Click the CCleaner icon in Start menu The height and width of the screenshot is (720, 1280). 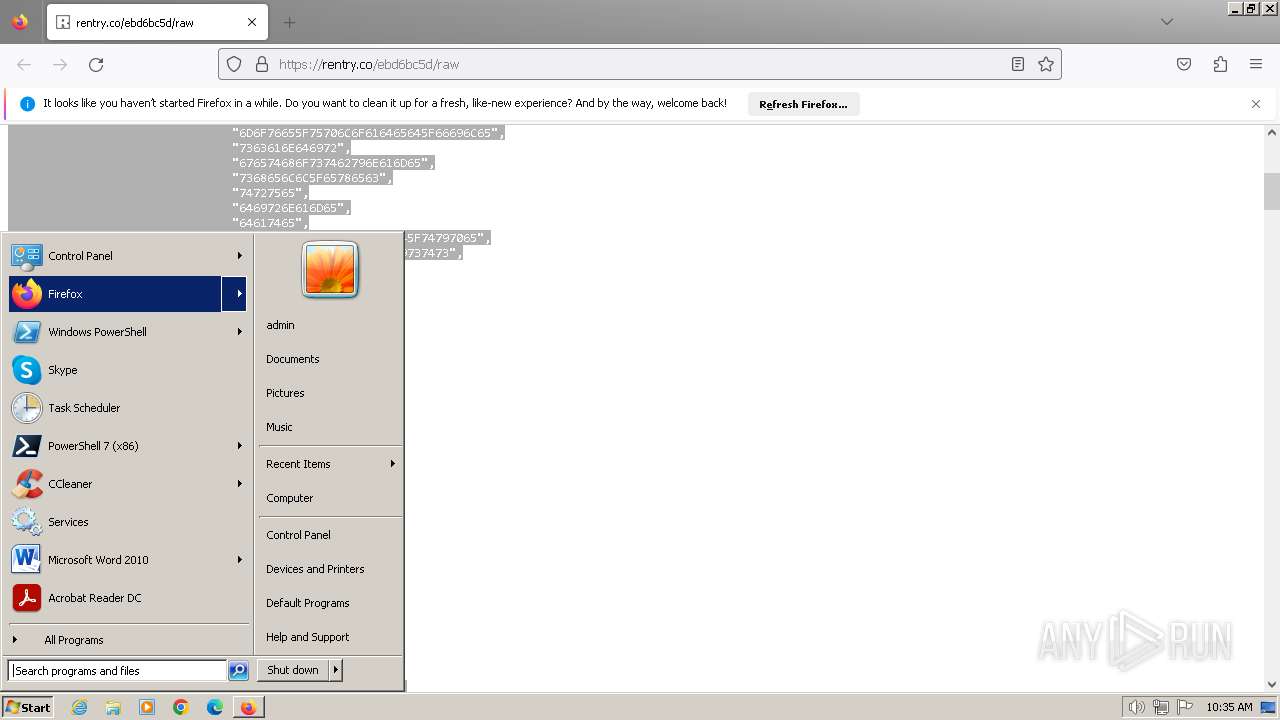pos(27,484)
